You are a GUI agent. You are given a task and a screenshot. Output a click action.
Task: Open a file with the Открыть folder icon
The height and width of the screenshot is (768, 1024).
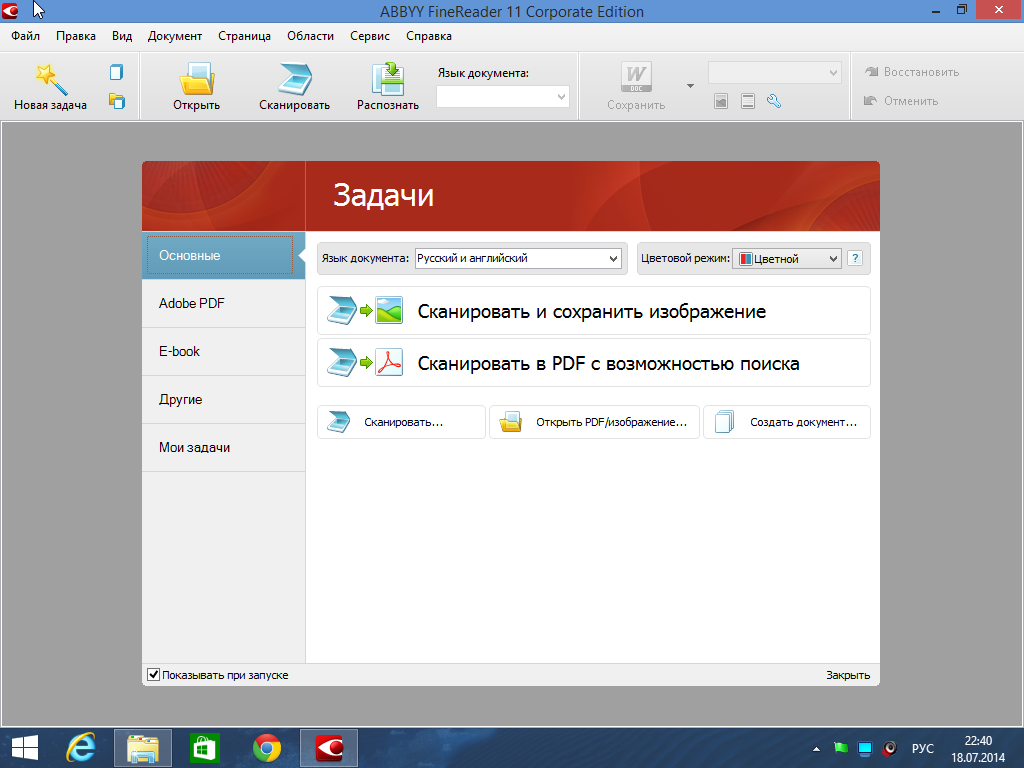pyautogui.click(x=197, y=78)
